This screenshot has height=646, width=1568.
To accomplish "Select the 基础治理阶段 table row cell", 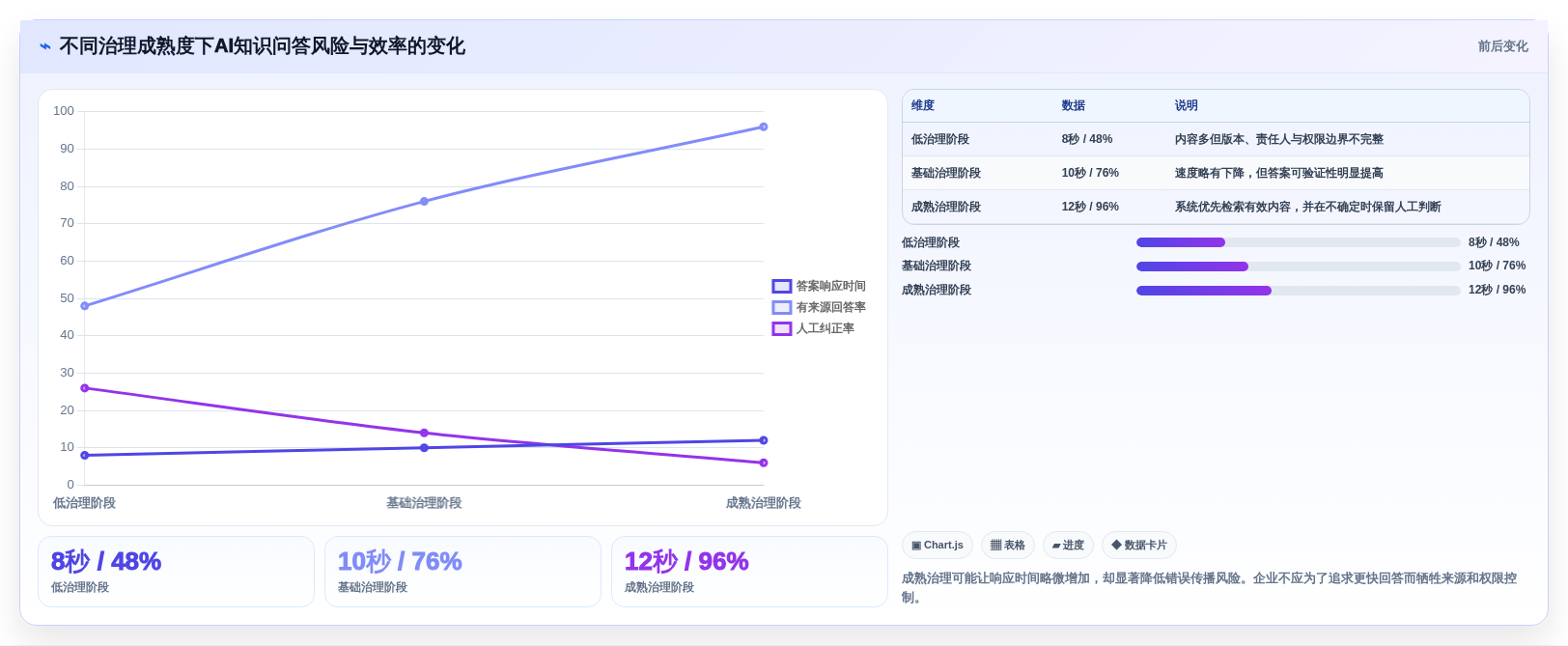I will click(x=946, y=173).
